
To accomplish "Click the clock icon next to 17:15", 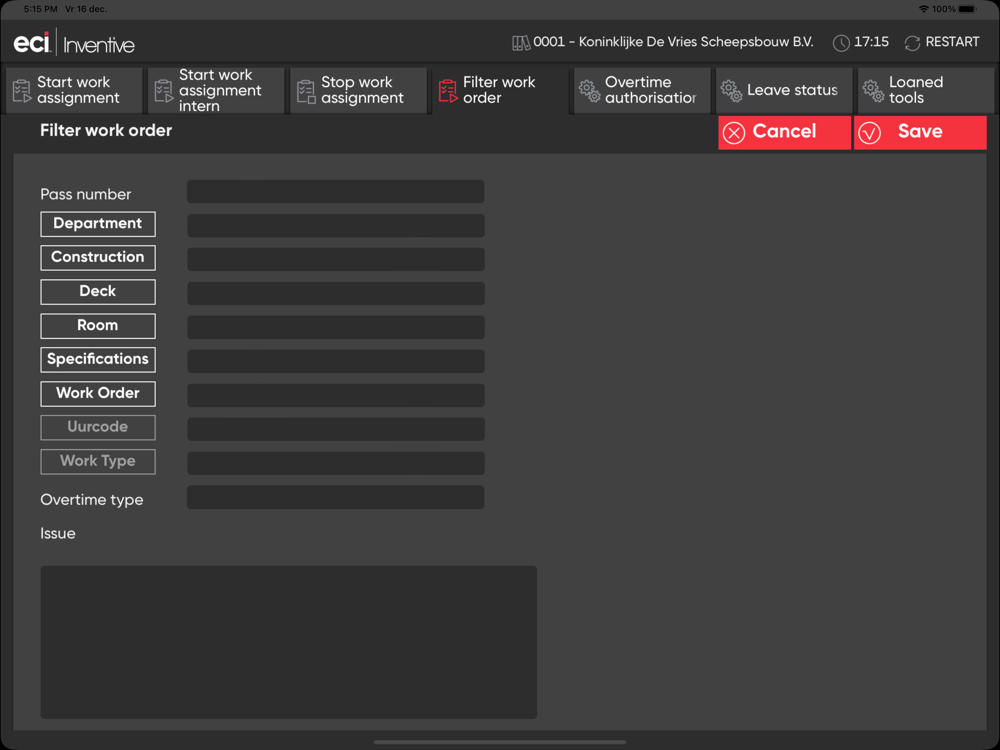I will [x=841, y=43].
